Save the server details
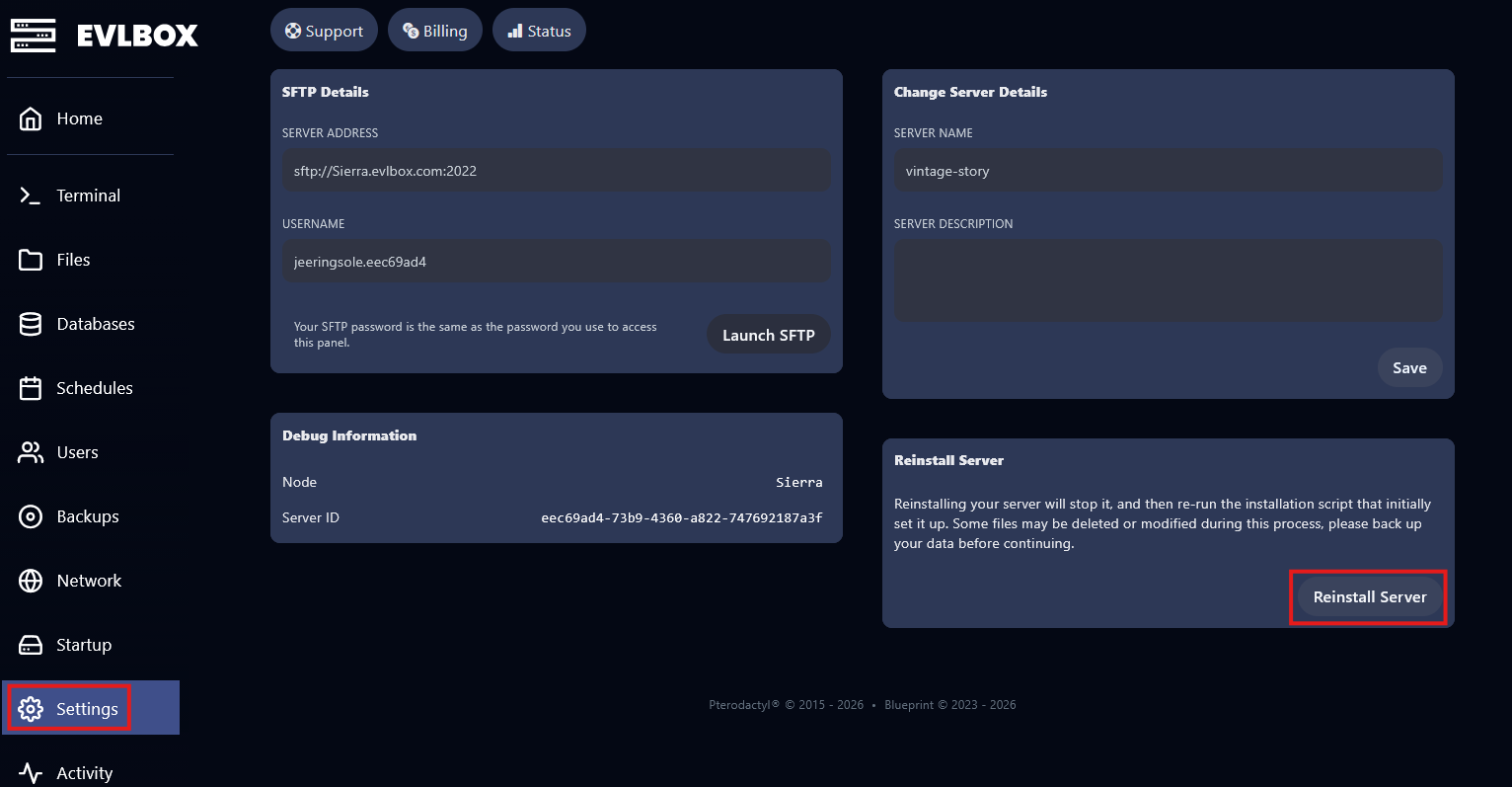The width and height of the screenshot is (1512, 787). [x=1408, y=367]
